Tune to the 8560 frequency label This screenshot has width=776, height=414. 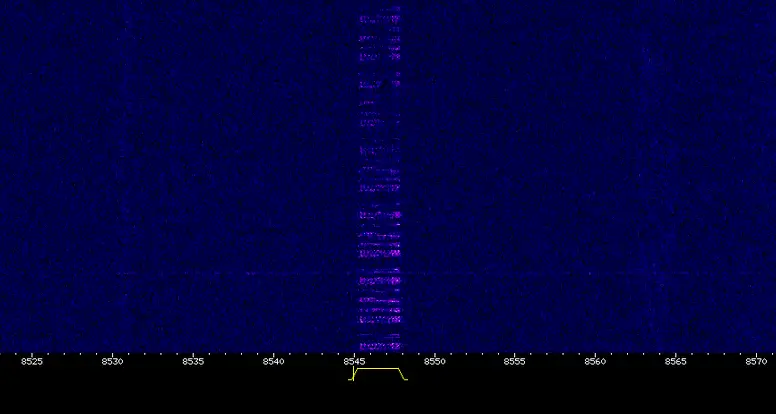595,361
